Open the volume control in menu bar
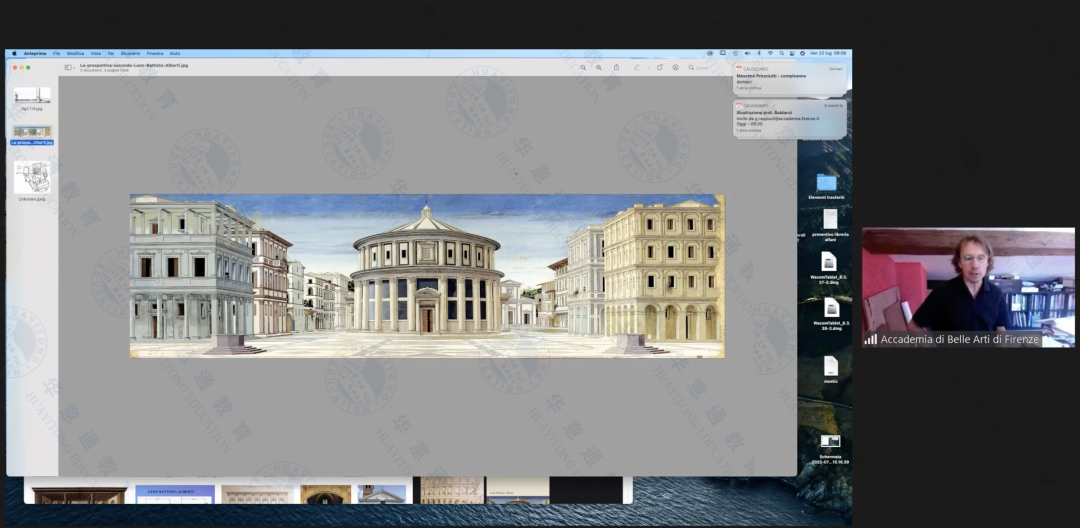 click(x=747, y=53)
